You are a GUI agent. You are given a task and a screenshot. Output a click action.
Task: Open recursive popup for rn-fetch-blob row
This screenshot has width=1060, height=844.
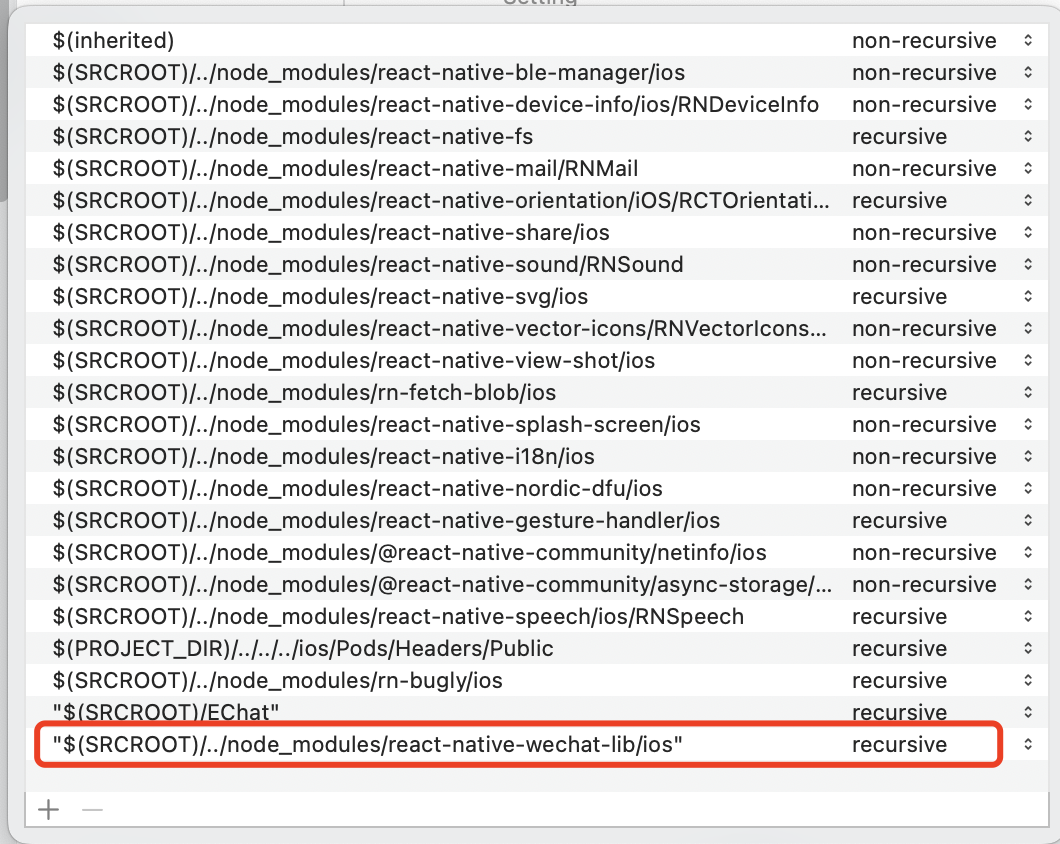(1028, 393)
